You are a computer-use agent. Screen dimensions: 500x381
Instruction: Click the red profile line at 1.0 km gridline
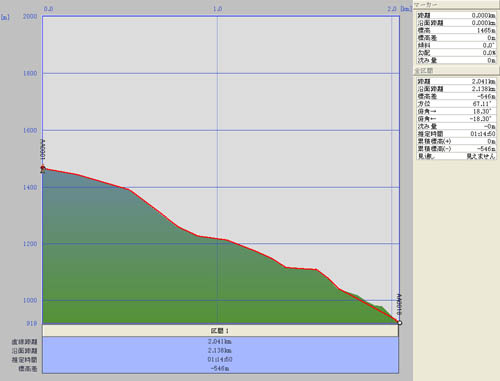coord(218,239)
